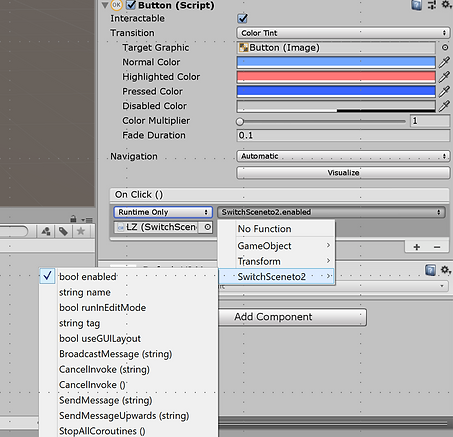Open Button component preset icon
This screenshot has width=453, height=437.
[x=432, y=5]
